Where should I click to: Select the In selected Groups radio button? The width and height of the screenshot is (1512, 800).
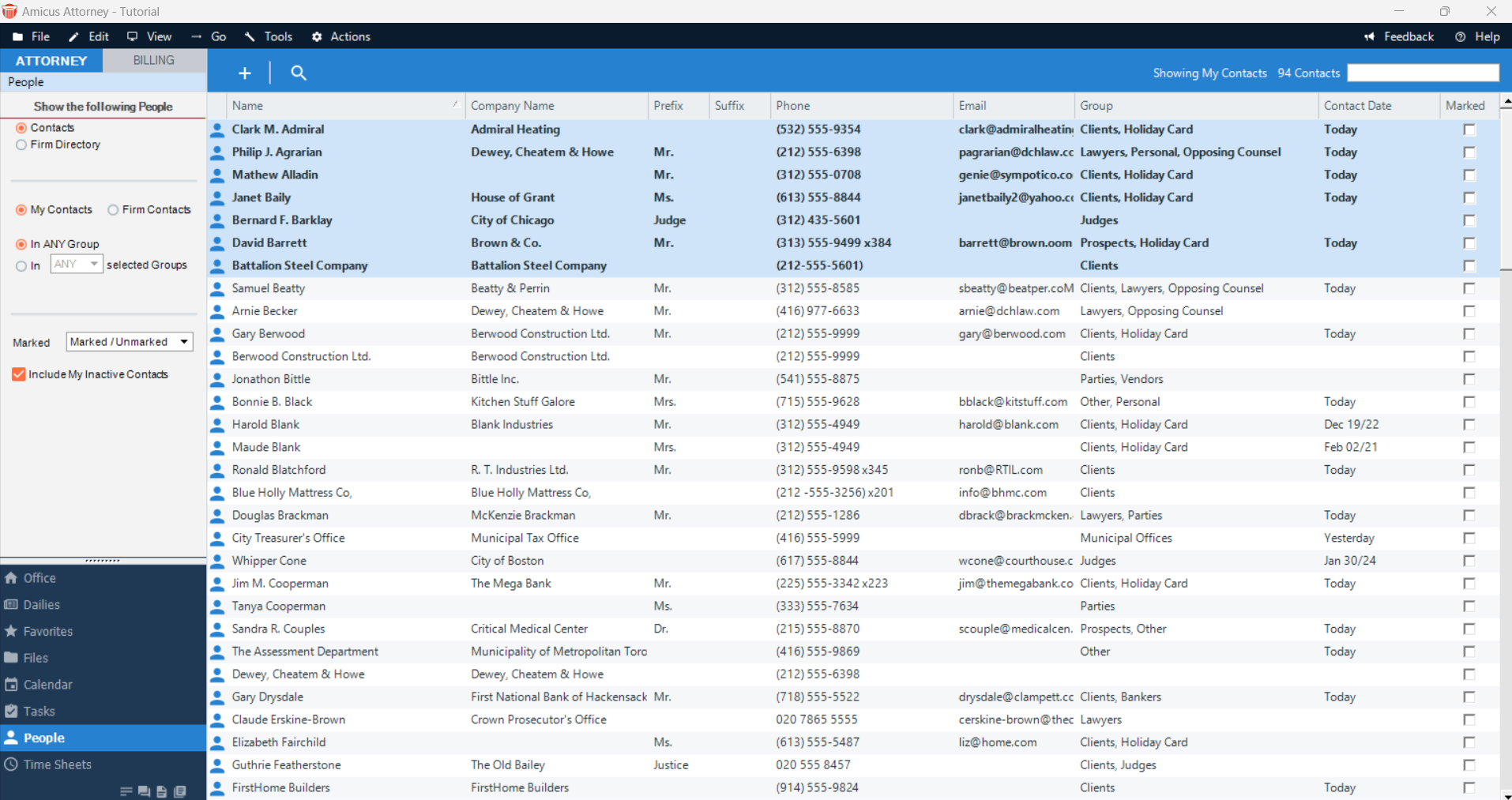tap(21, 266)
